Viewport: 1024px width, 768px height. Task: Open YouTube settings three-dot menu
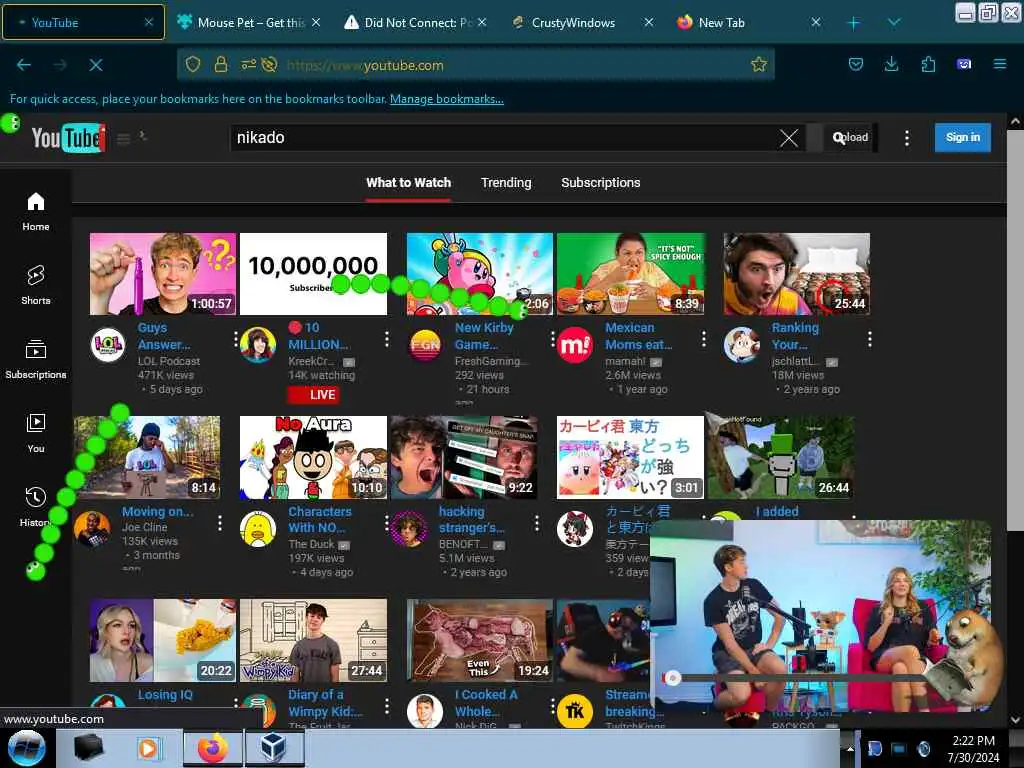point(906,138)
